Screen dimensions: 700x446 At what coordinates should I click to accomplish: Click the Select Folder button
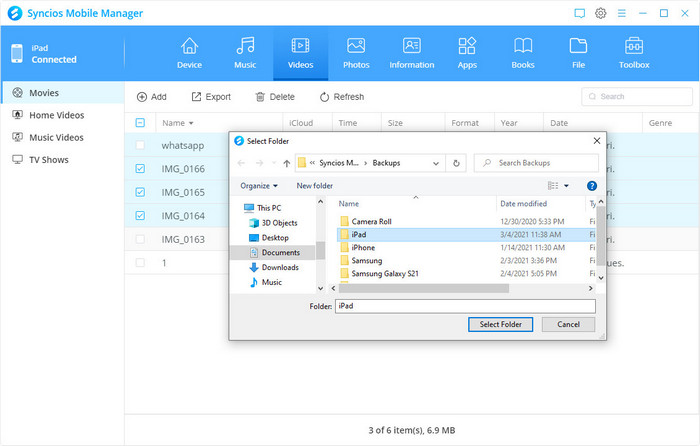click(x=500, y=325)
